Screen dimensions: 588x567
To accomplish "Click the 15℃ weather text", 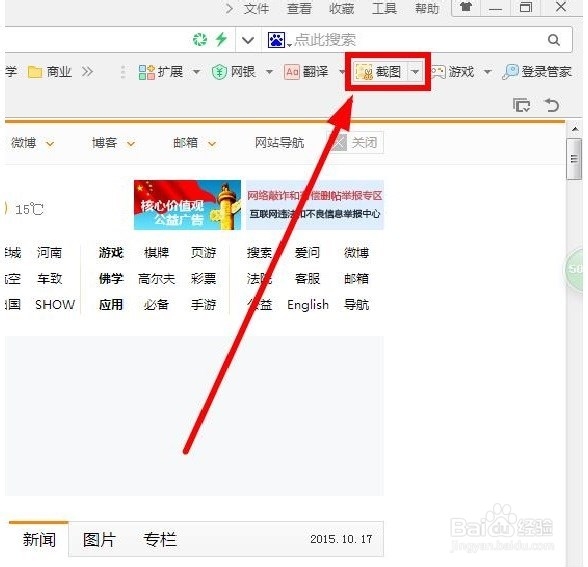I will [x=29, y=209].
